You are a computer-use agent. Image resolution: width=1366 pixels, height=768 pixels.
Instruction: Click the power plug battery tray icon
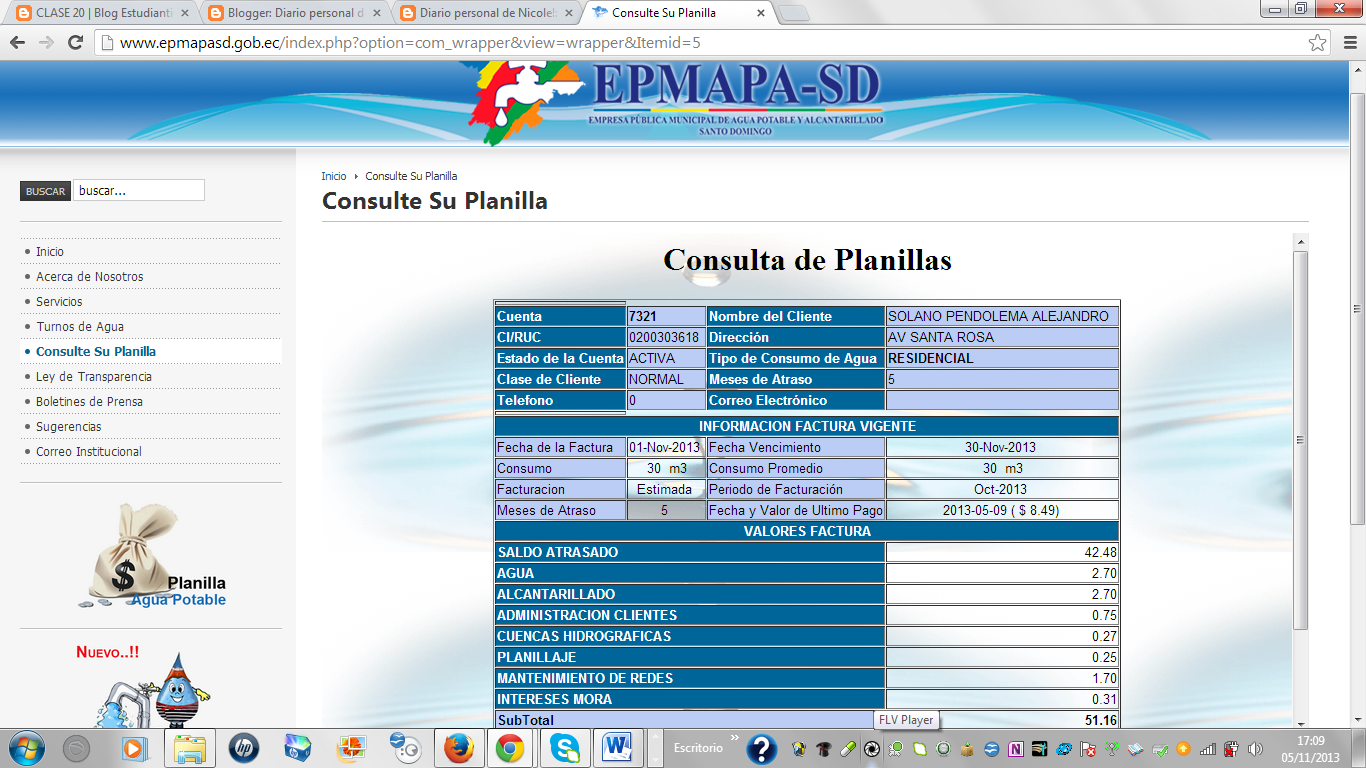pos(1232,749)
